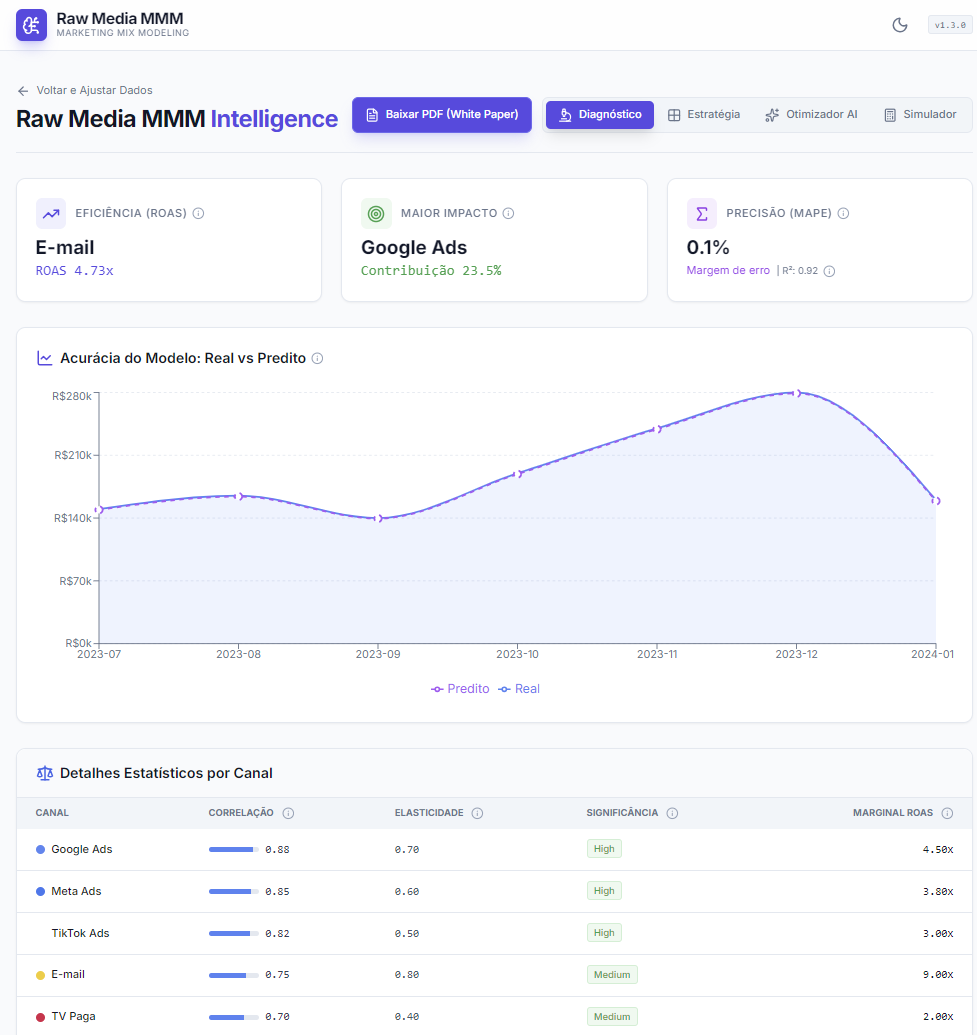Image resolution: width=977 pixels, height=1035 pixels.
Task: Toggle dark mode with the moon icon
Action: (x=900, y=25)
